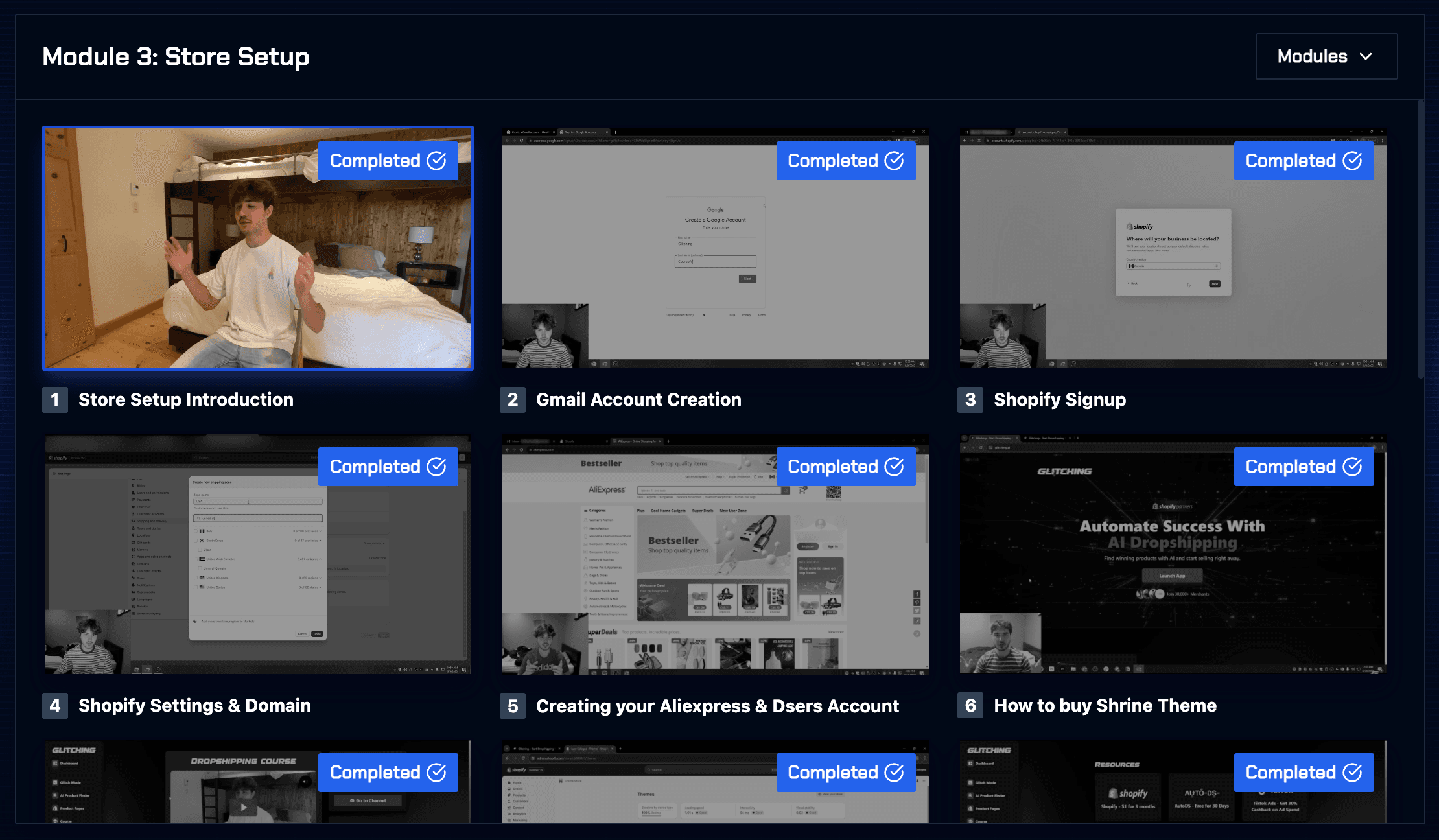This screenshot has width=1439, height=840.
Task: Click Completed badge on Aliexpress & Dsers lesson
Action: [846, 467]
